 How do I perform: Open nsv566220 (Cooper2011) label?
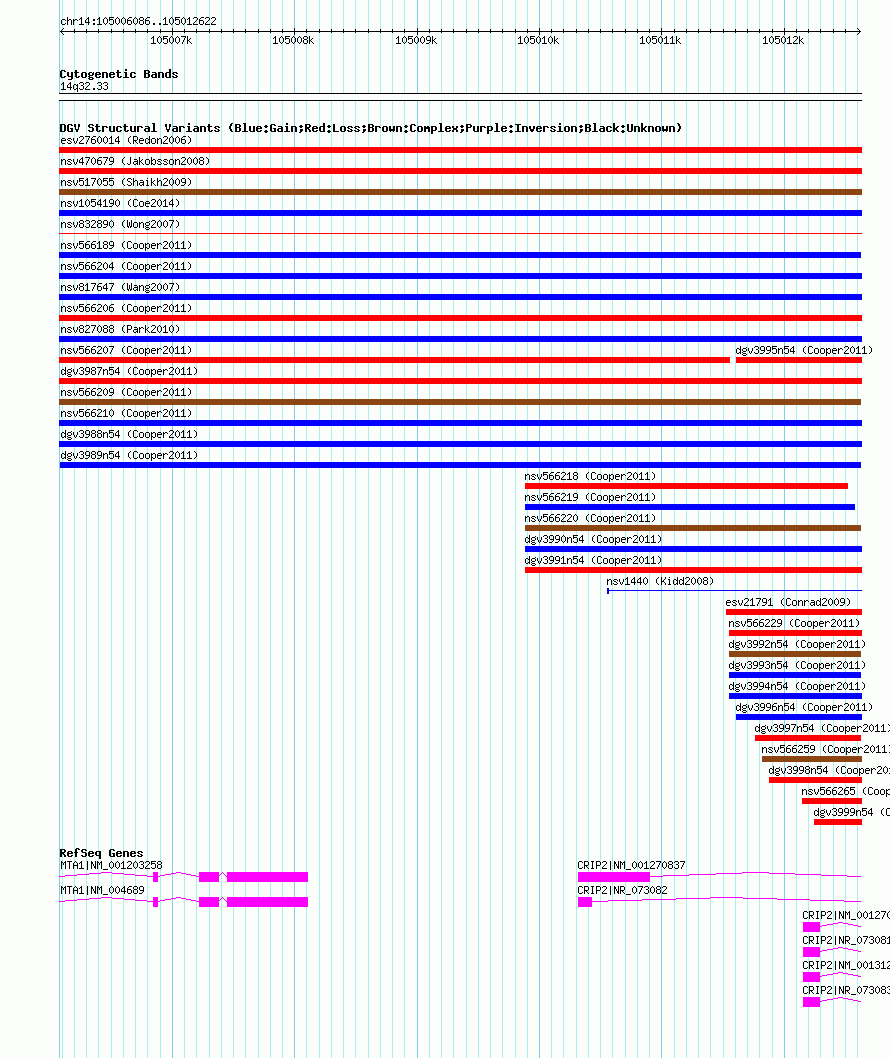(590, 518)
